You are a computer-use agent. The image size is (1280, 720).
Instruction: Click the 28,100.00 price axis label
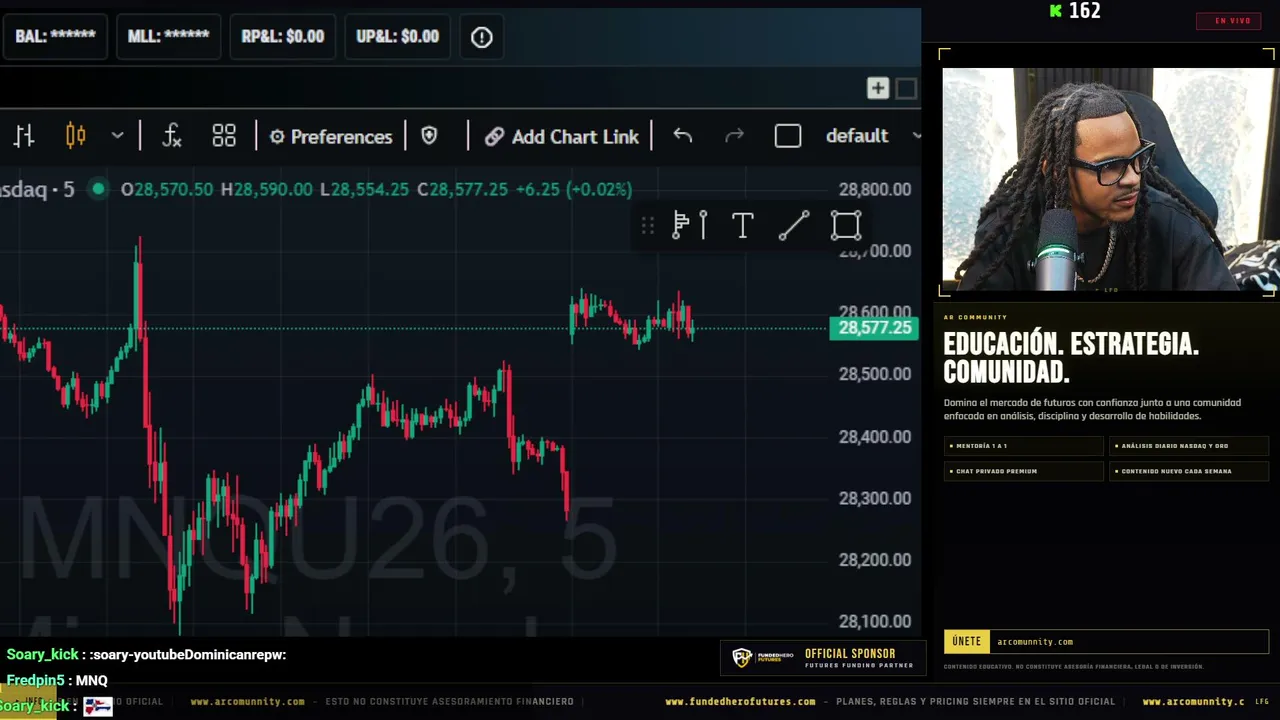click(x=875, y=622)
